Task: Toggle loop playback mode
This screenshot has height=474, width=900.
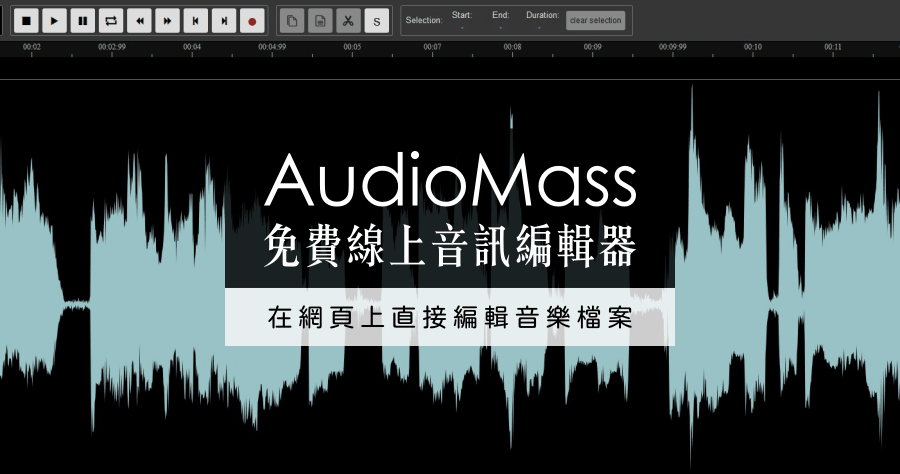Action: [111, 21]
